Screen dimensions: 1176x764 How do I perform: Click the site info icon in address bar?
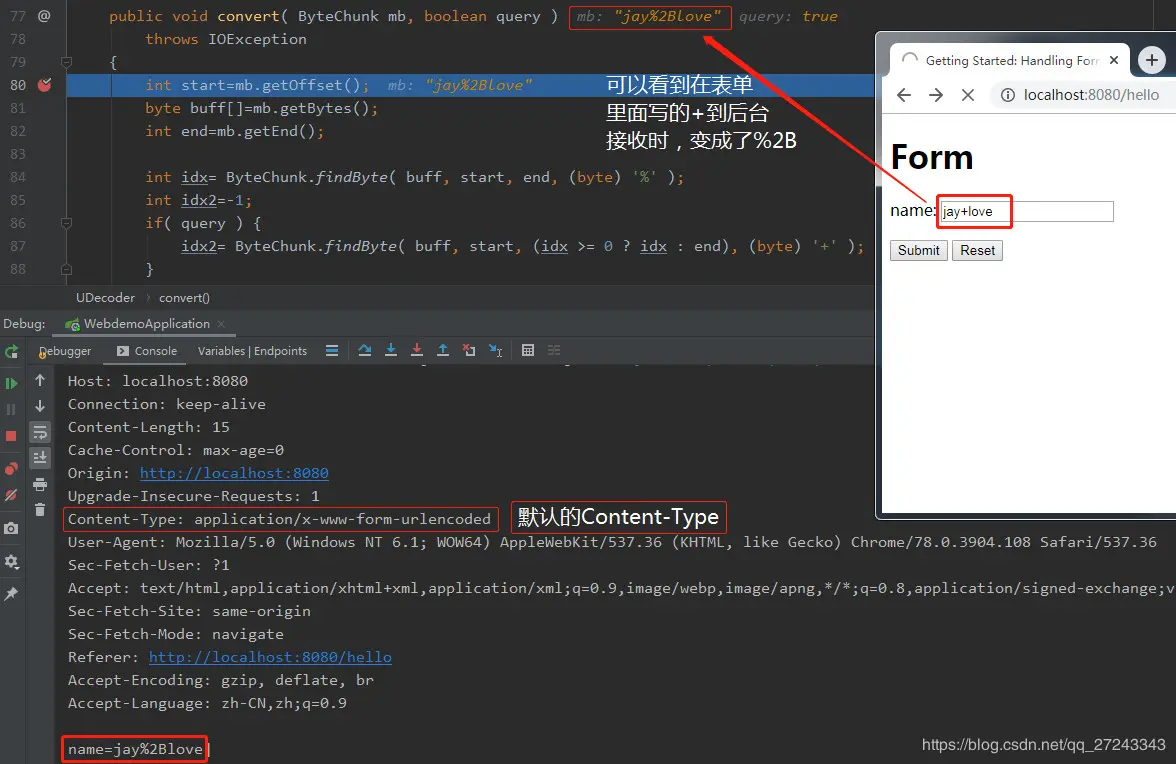[x=1008, y=95]
